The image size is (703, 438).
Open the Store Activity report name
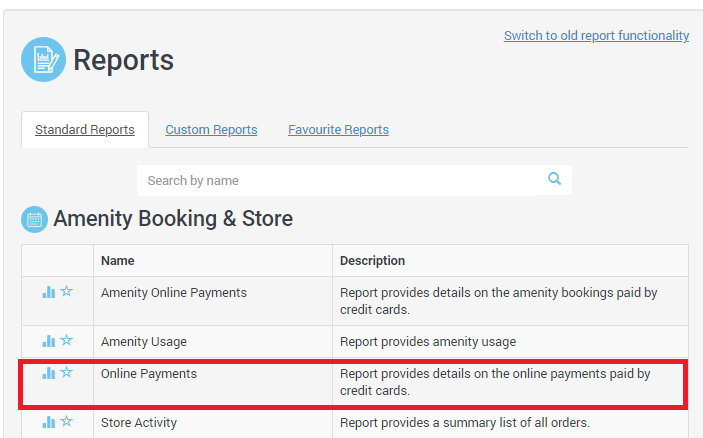click(139, 422)
